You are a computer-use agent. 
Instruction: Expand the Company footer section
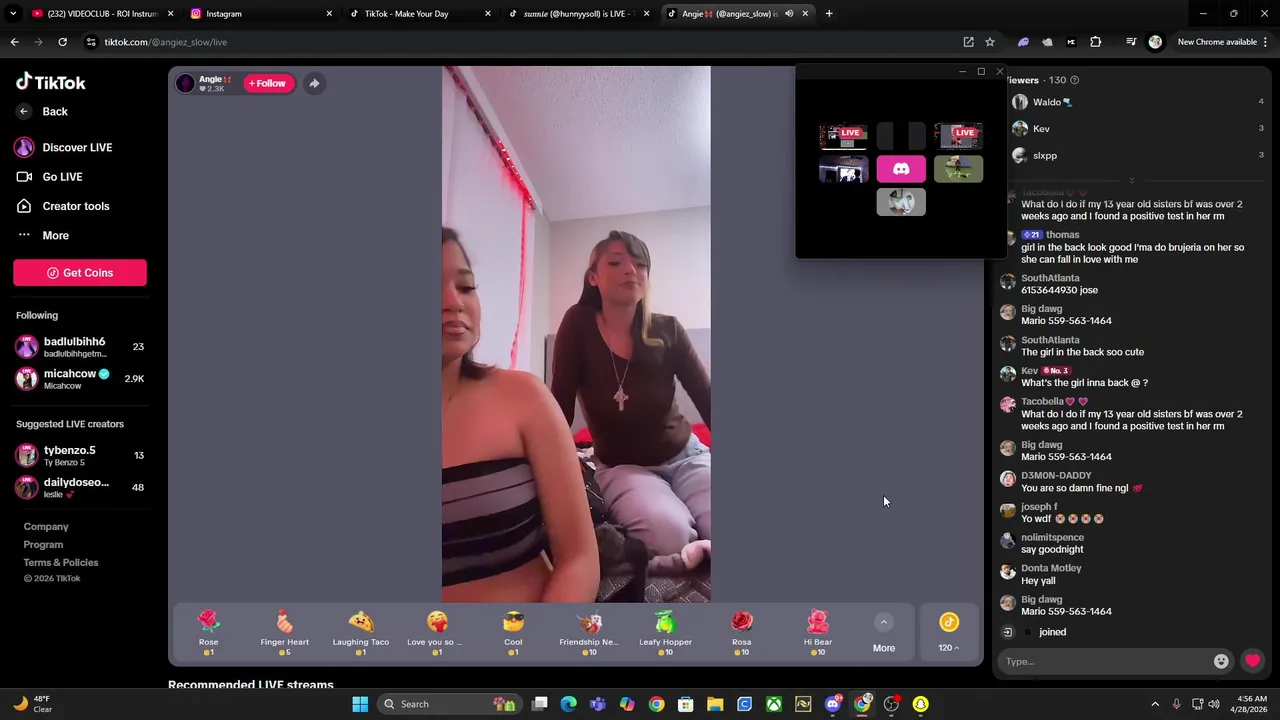click(46, 527)
